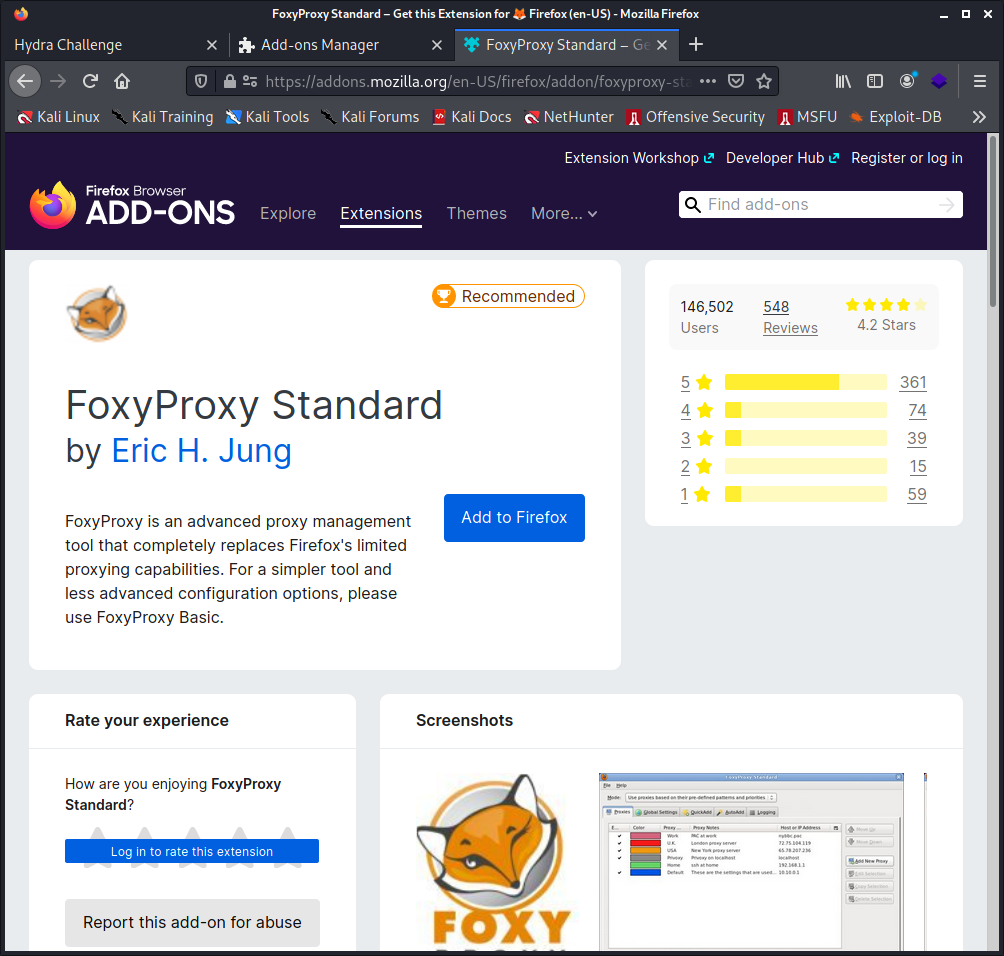1004x956 pixels.
Task: Open the Kali Tools bookmark
Action: tap(267, 117)
